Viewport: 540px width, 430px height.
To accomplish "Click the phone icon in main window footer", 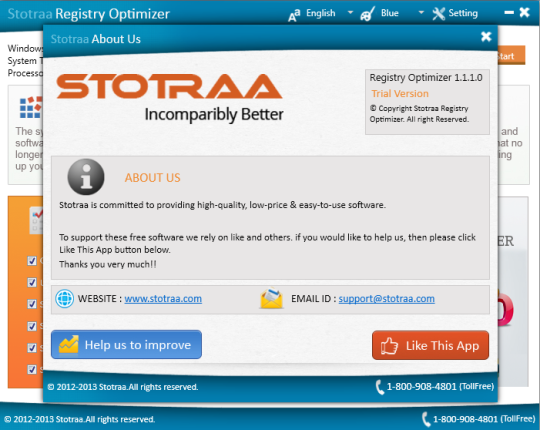I will (x=426, y=419).
